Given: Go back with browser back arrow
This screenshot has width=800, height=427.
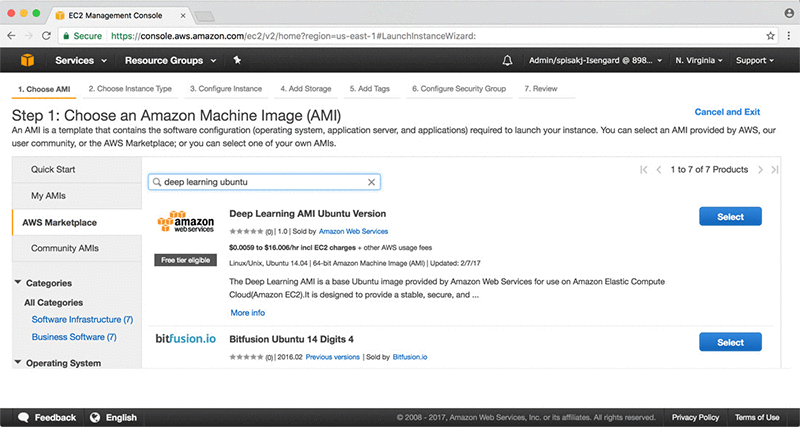Looking at the screenshot, I should tap(11, 36).
